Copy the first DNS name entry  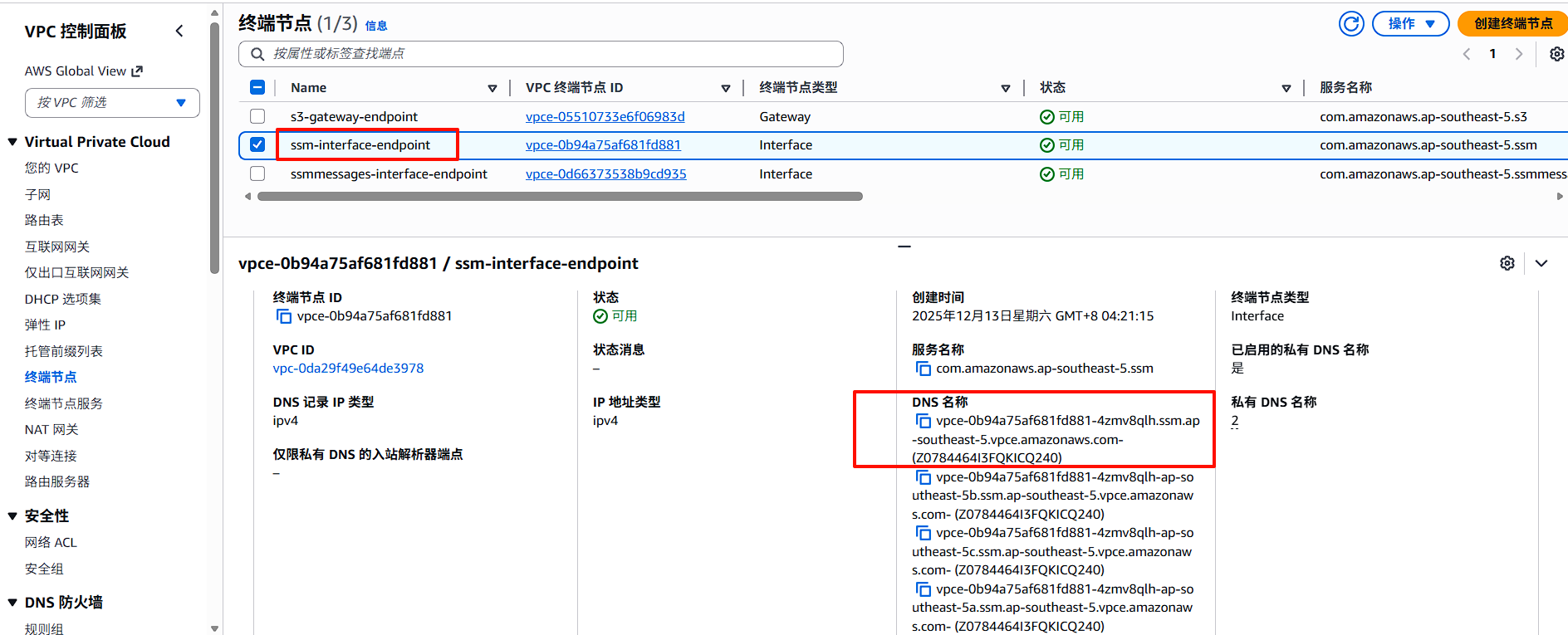[x=923, y=421]
